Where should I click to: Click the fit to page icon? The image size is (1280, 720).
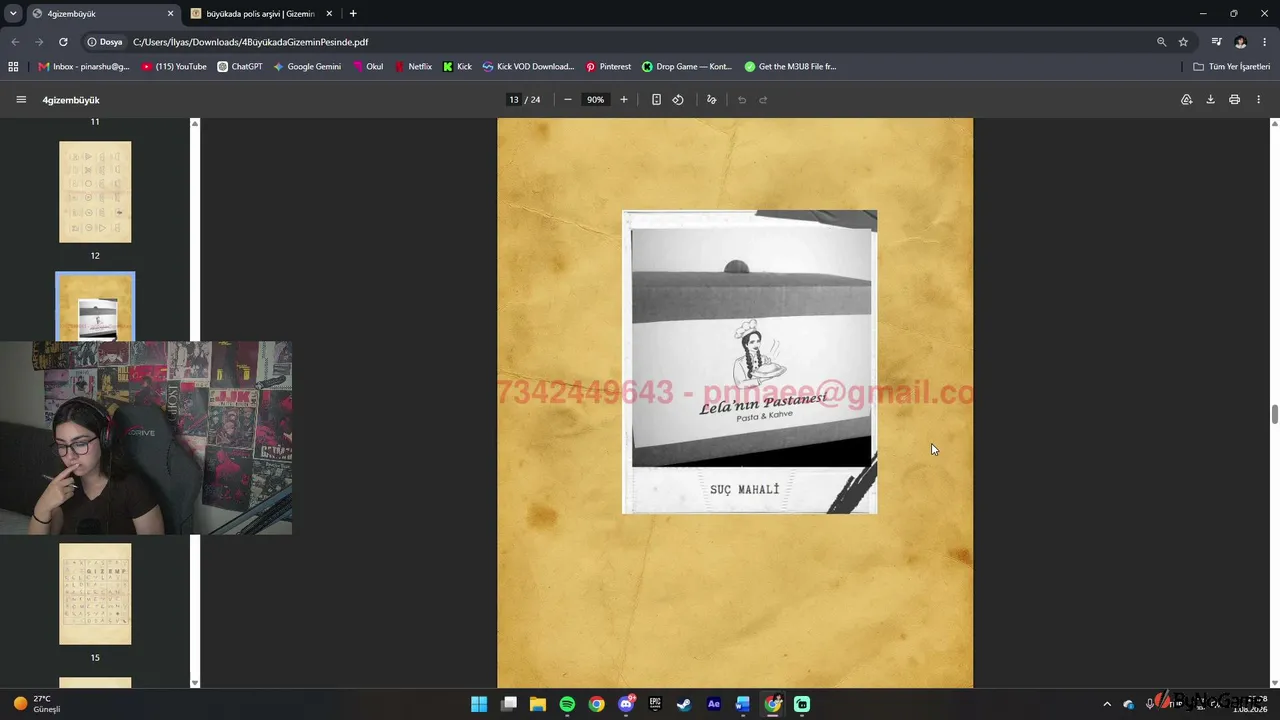pyautogui.click(x=656, y=100)
